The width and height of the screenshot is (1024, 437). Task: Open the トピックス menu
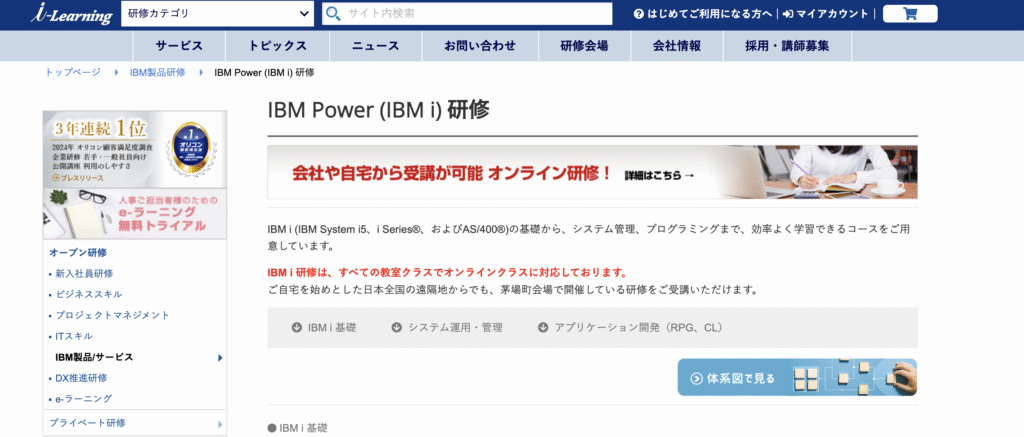pyautogui.click(x=278, y=46)
